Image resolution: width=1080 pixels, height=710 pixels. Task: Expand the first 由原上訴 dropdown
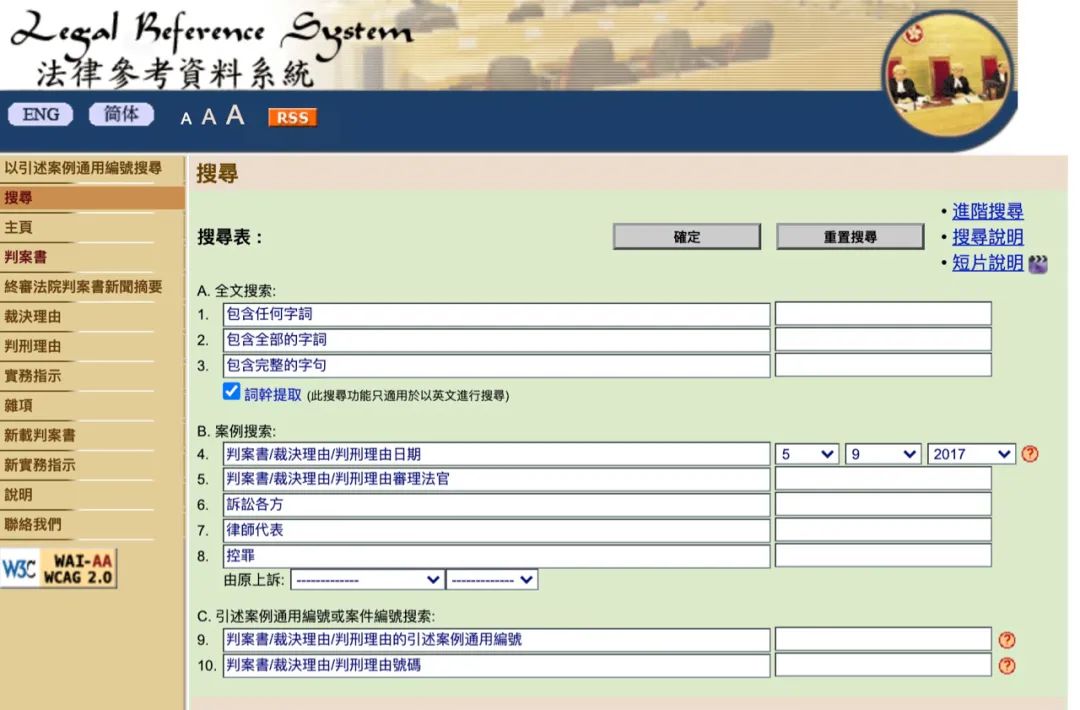coord(367,579)
